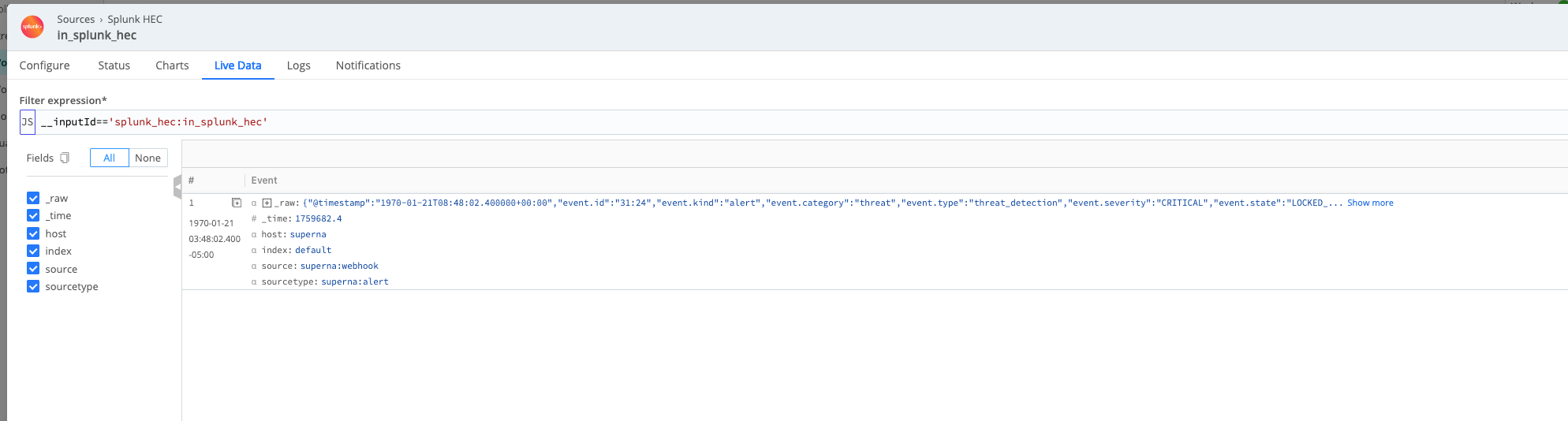Switch to the Charts tab
This screenshot has width=1568, height=421.
tap(172, 65)
